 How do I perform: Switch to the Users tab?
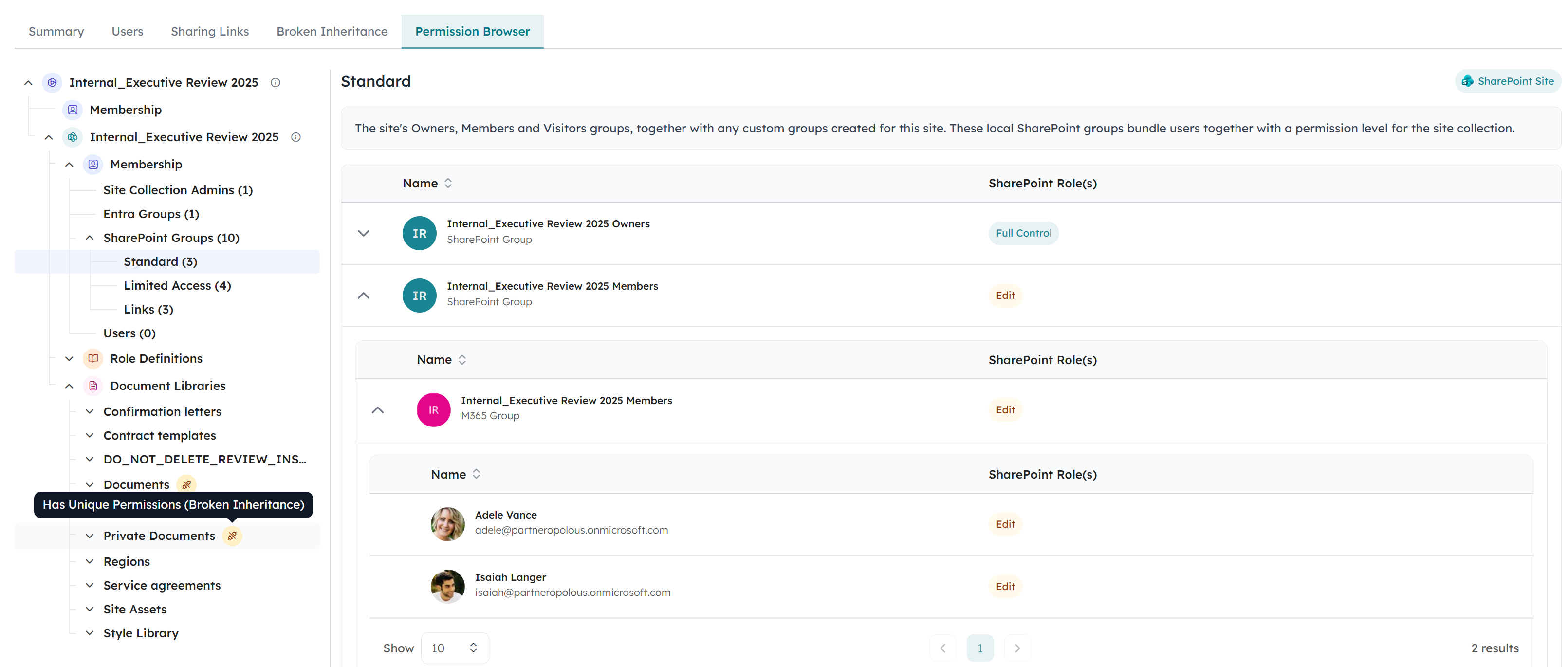click(x=127, y=31)
